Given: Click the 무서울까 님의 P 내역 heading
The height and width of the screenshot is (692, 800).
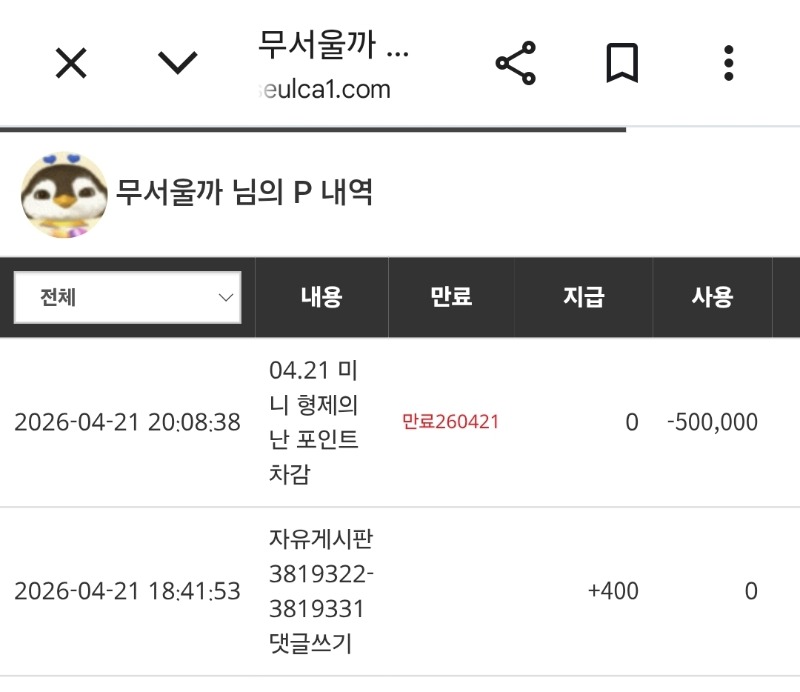Looking at the screenshot, I should (x=244, y=192).
